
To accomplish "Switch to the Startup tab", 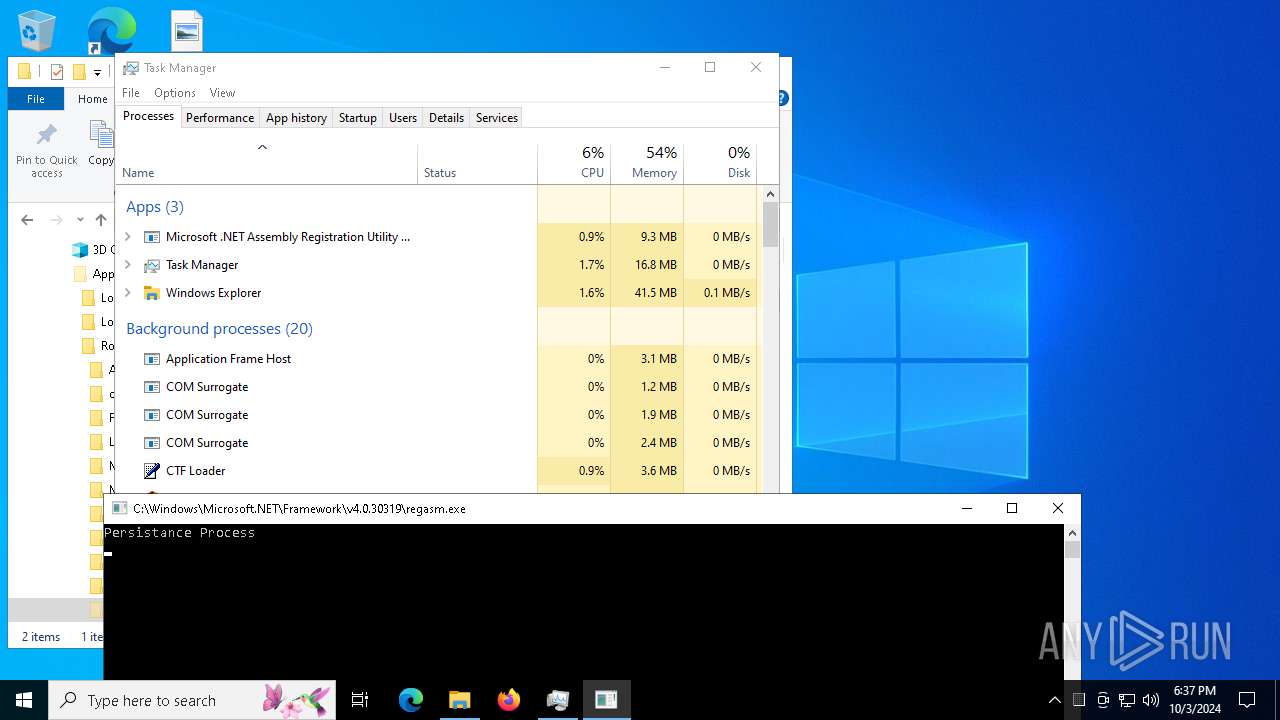I will coord(357,118).
